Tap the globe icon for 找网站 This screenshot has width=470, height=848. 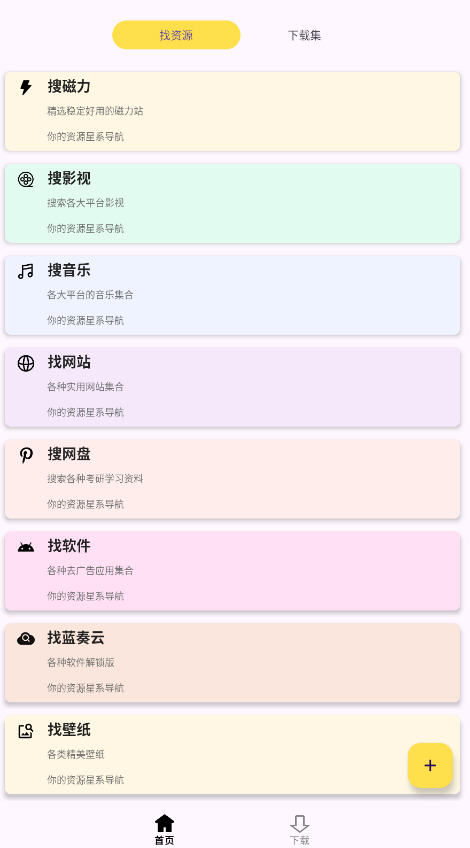pos(25,363)
